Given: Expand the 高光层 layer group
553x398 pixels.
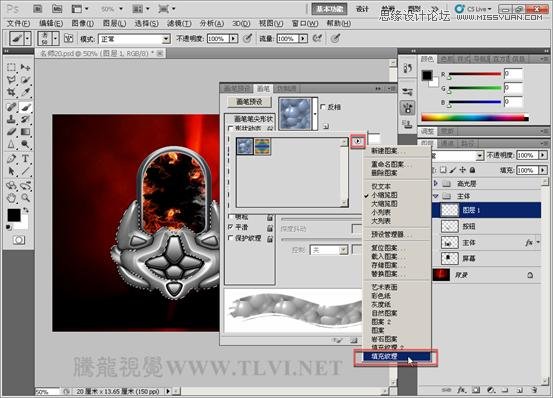Looking at the screenshot, I should click(x=436, y=183).
